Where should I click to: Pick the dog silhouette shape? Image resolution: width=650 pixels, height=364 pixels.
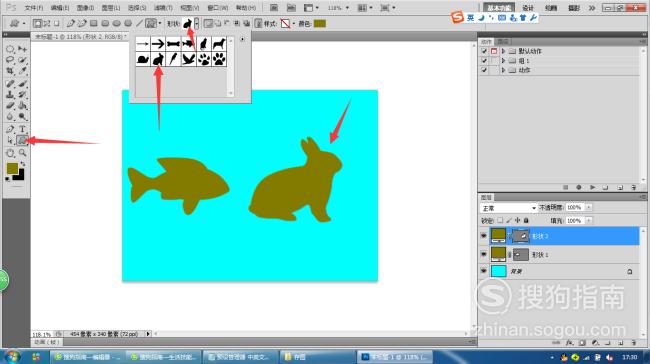[219, 44]
